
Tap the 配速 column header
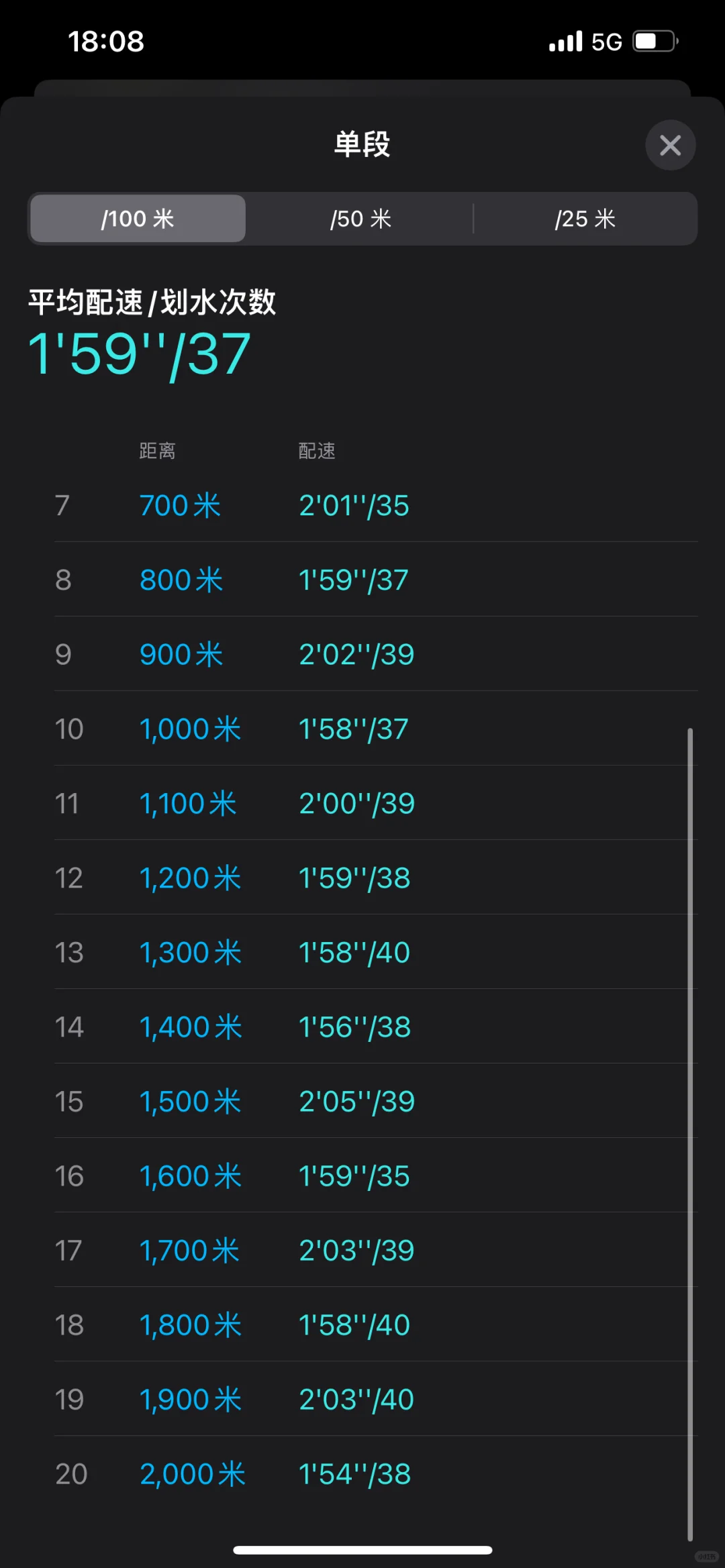coord(317,450)
